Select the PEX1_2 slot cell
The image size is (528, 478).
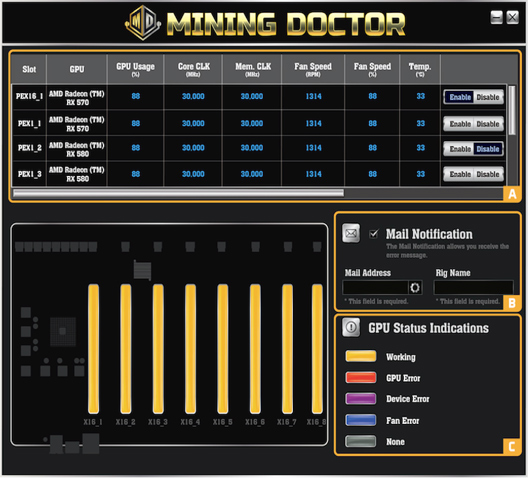(29, 148)
